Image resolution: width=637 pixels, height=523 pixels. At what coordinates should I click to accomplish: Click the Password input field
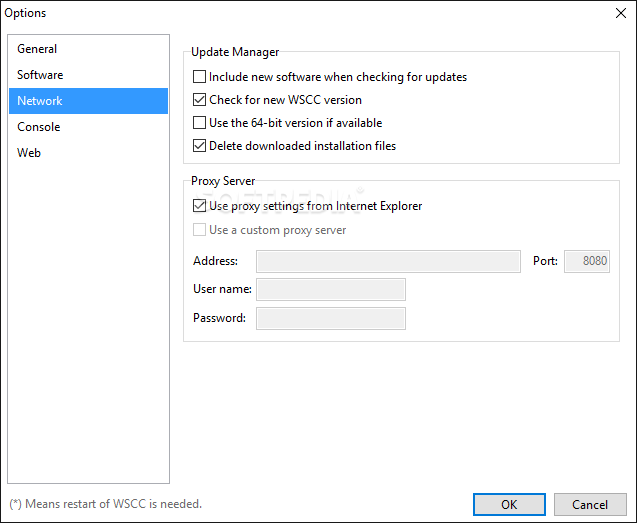(331, 319)
